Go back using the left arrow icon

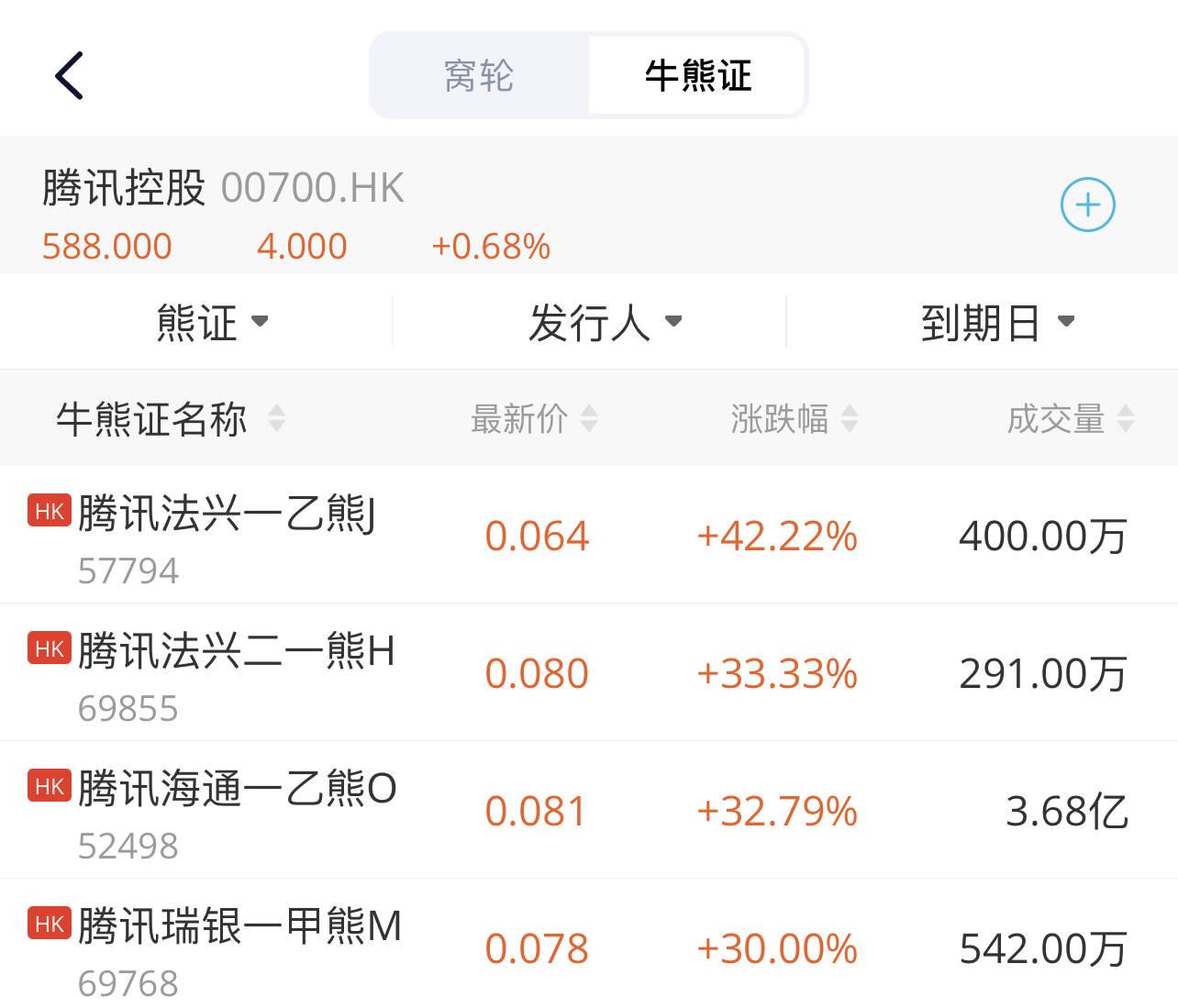pos(70,75)
